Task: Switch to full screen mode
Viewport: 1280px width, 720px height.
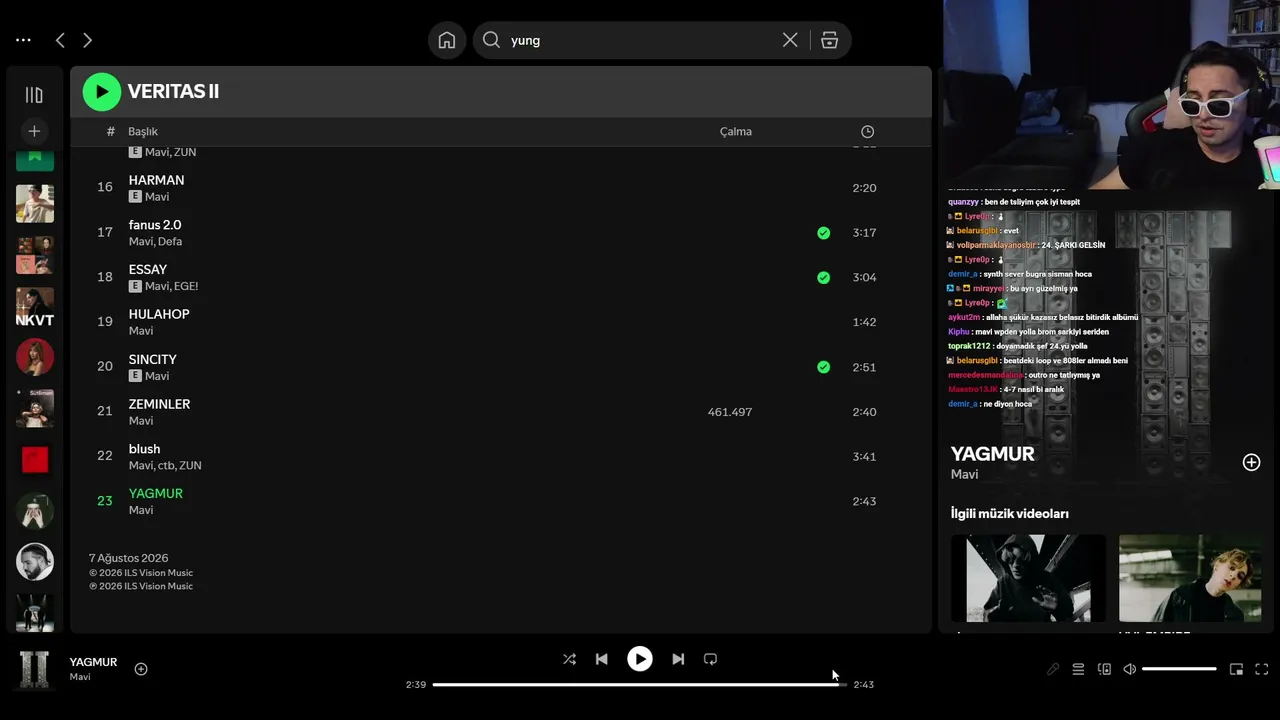Action: tap(1262, 669)
